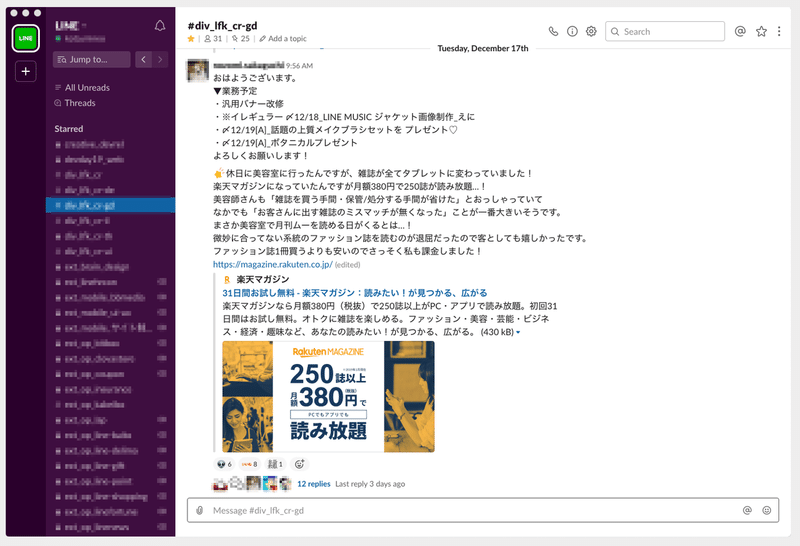The width and height of the screenshot is (800, 546).
Task: Toggle the LINE reaction with count 8
Action: pos(249,464)
